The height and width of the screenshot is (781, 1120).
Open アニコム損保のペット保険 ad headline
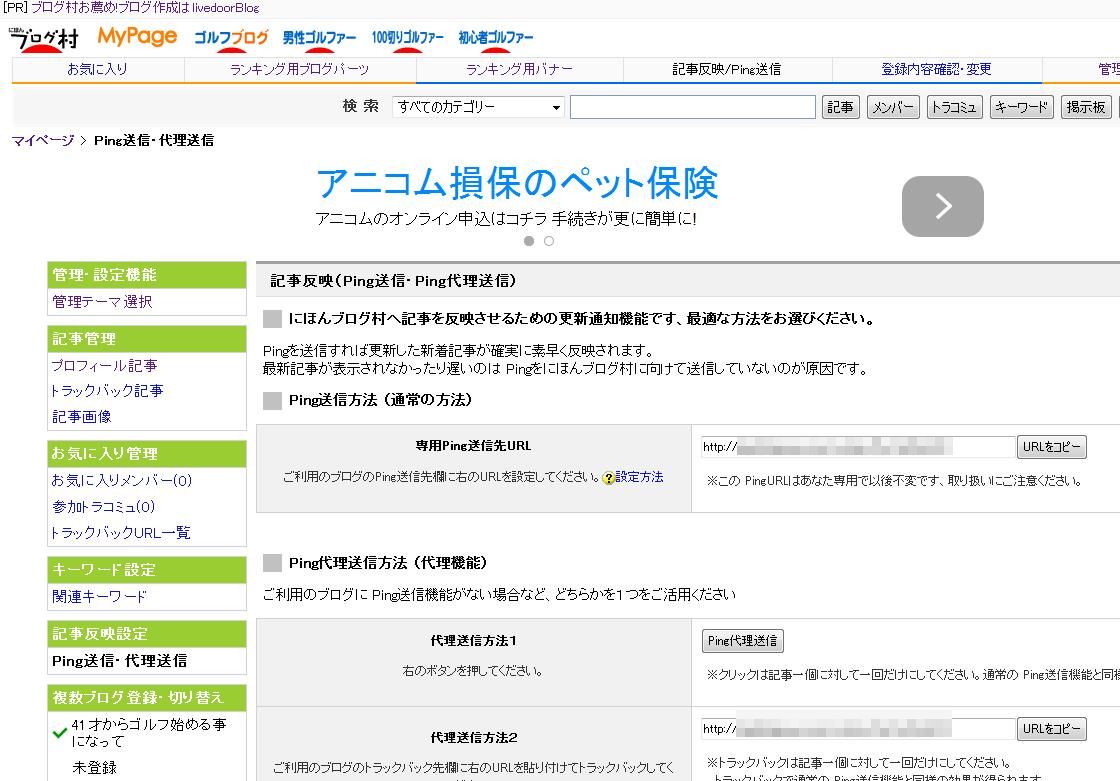517,183
